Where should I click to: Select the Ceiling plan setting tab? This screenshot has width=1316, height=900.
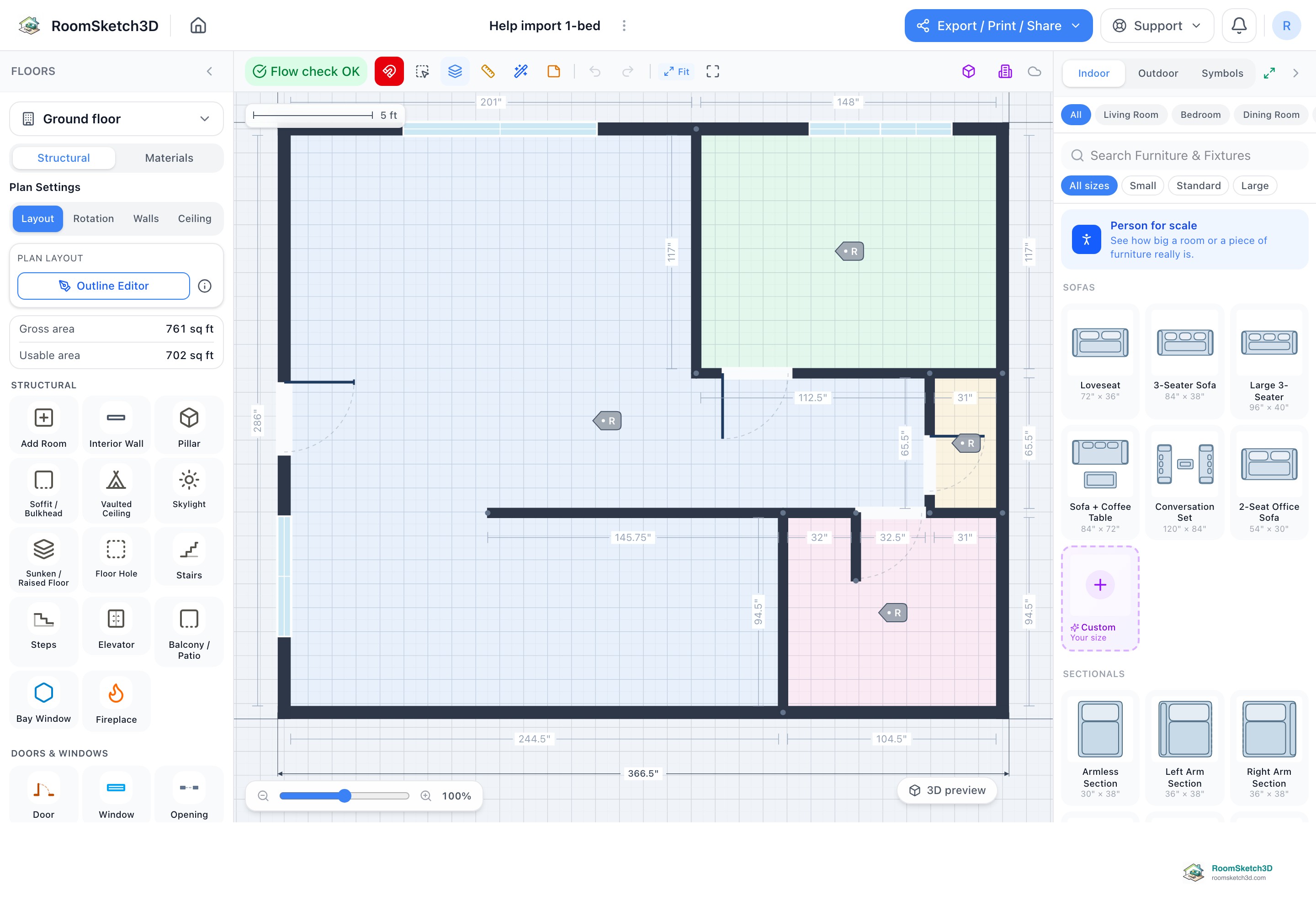pyautogui.click(x=194, y=218)
